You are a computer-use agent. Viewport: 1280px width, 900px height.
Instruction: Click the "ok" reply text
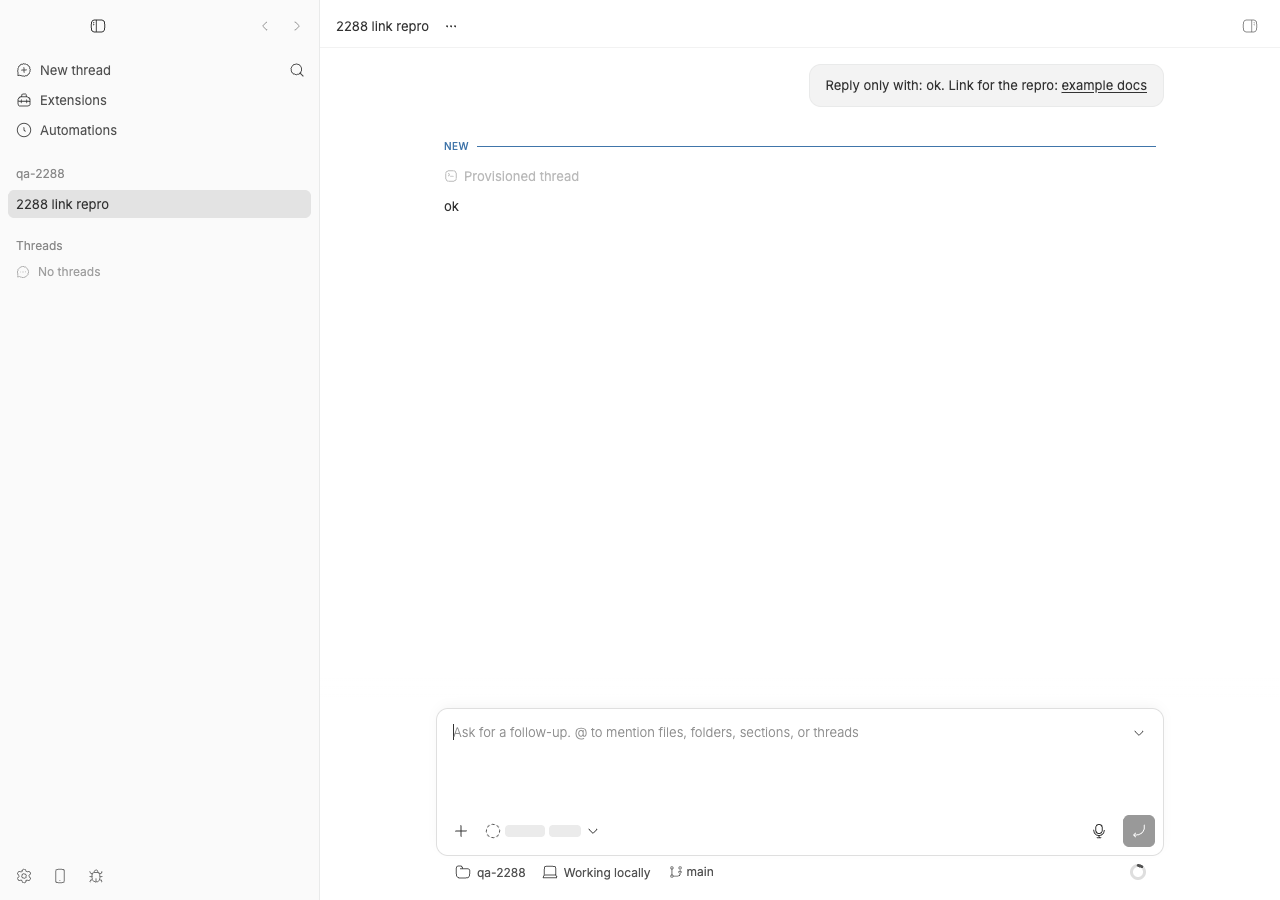pos(451,207)
